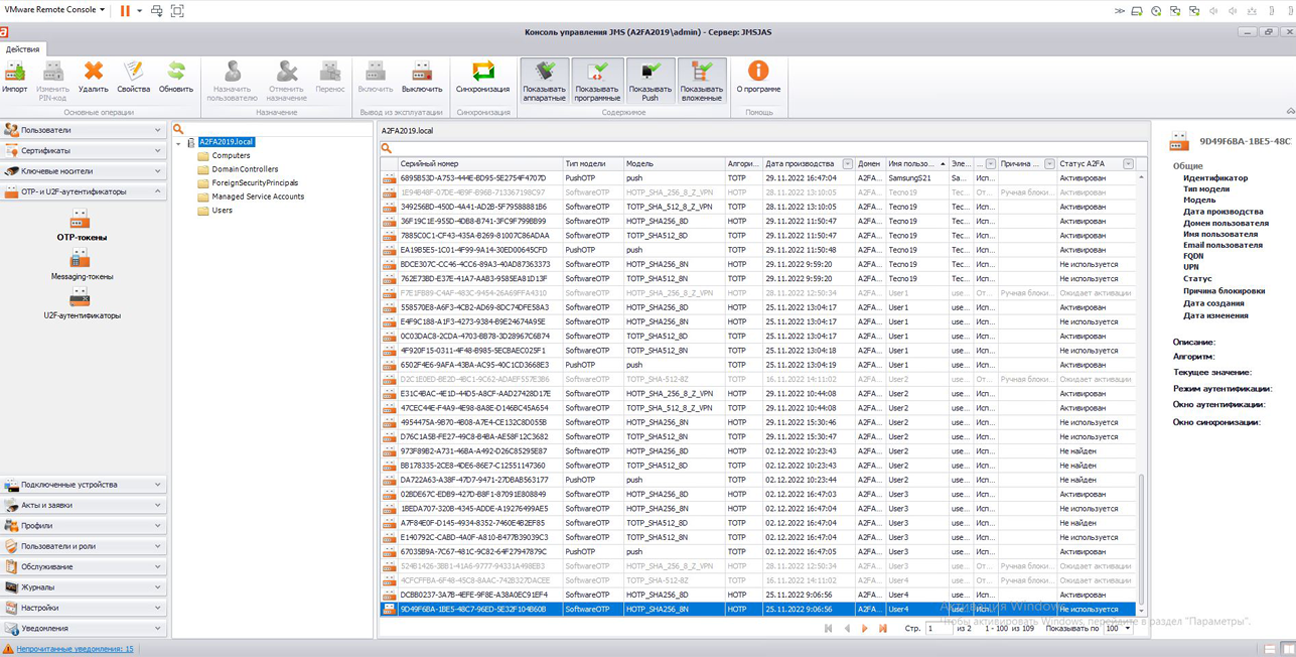The height and width of the screenshot is (657, 1296).
Task: Toggle Показывать аппаратные filter
Action: click(545, 81)
